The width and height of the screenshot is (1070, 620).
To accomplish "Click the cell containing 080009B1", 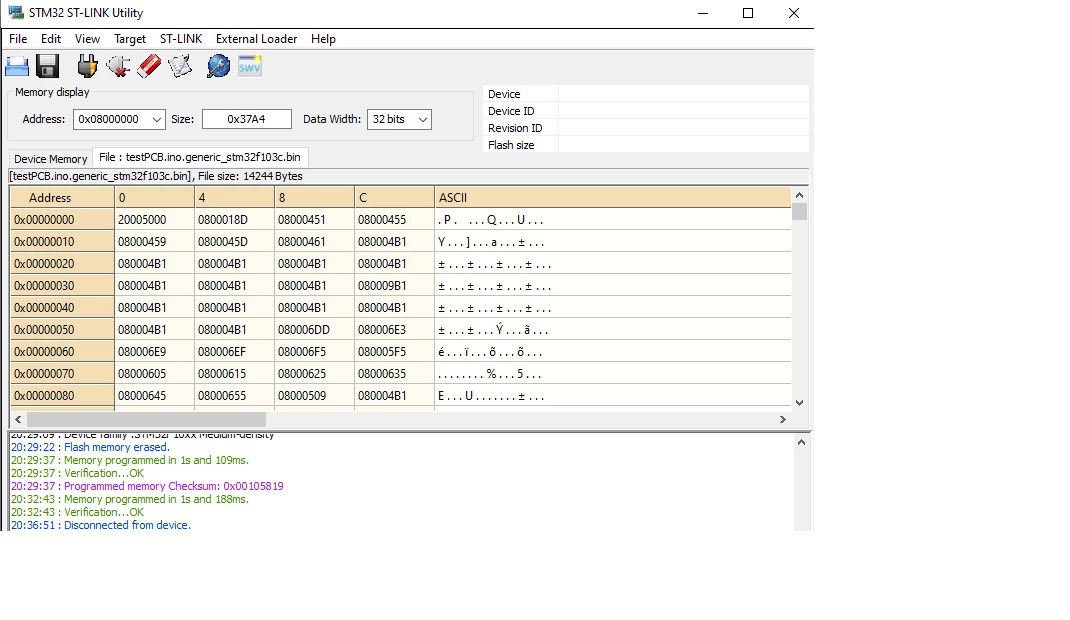I will (394, 286).
